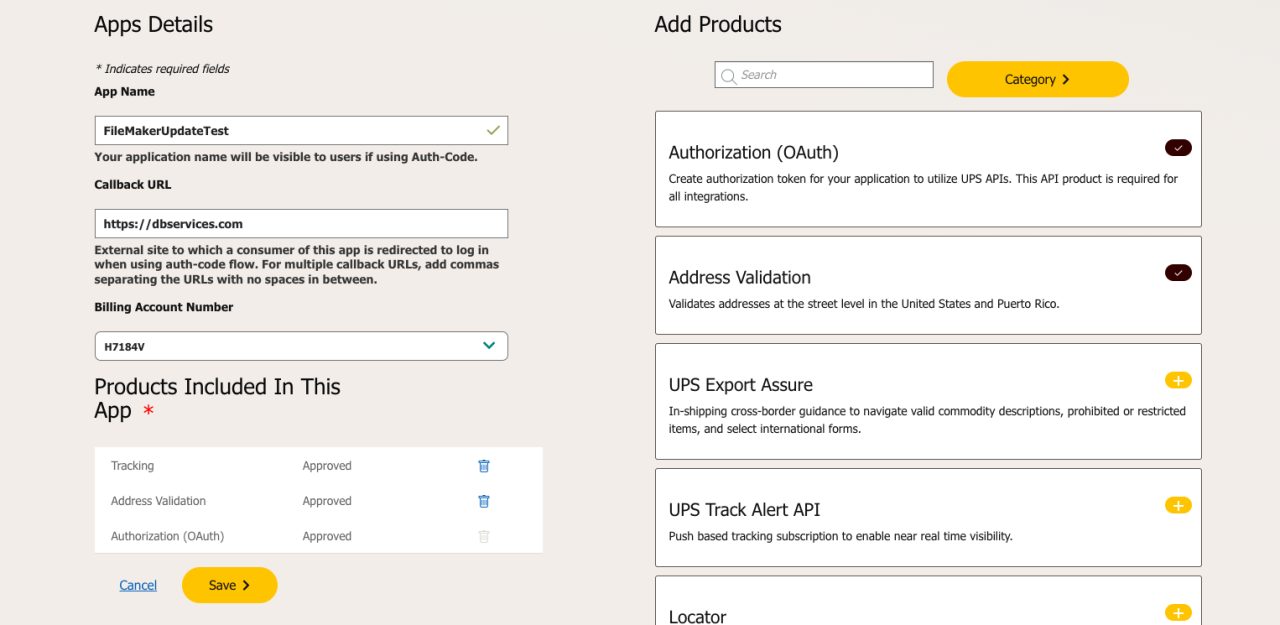Add Locator product with plus button
Viewport: 1280px width, 625px height.
pos(1178,612)
